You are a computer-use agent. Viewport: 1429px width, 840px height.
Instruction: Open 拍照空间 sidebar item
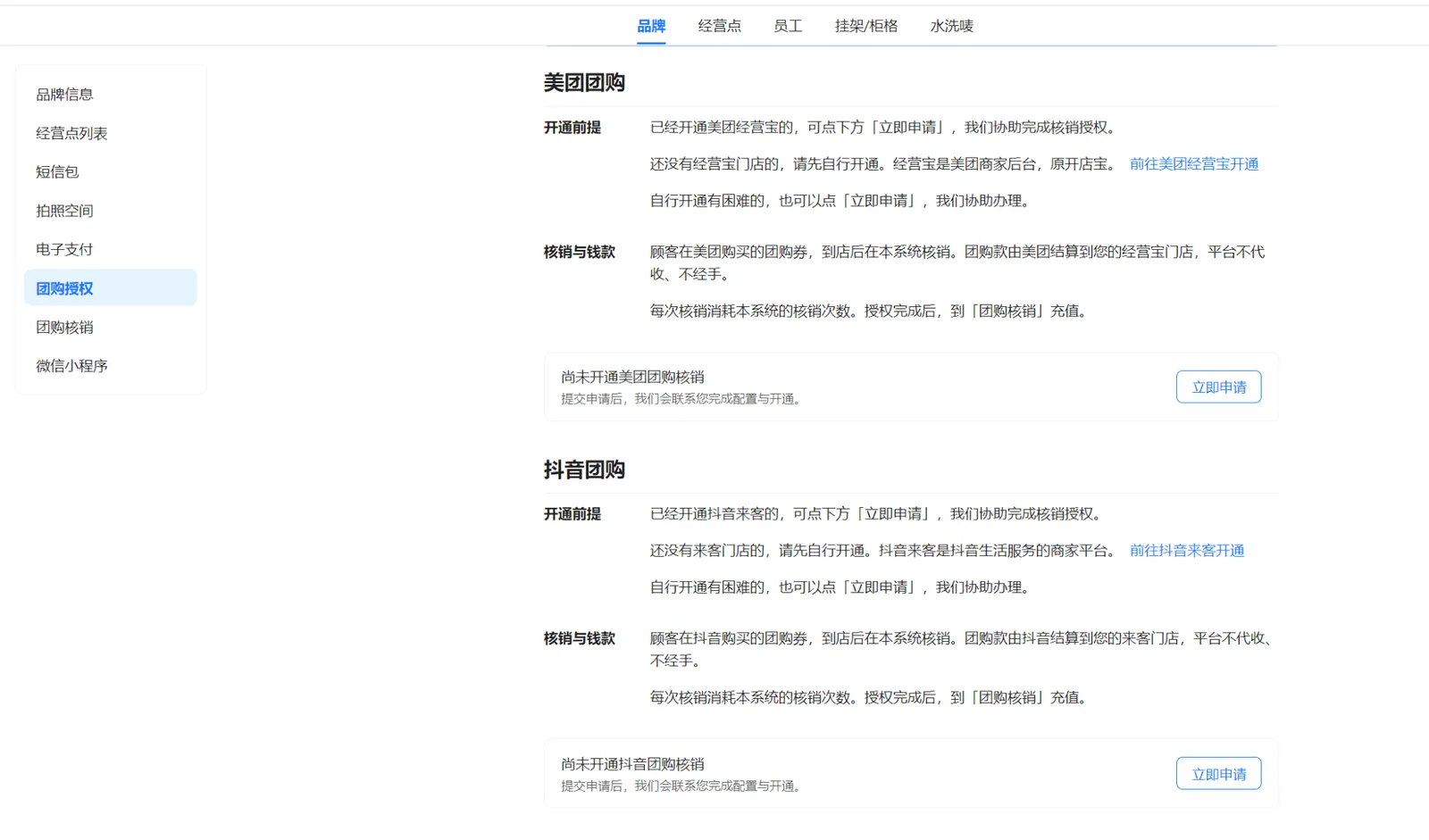pos(111,211)
